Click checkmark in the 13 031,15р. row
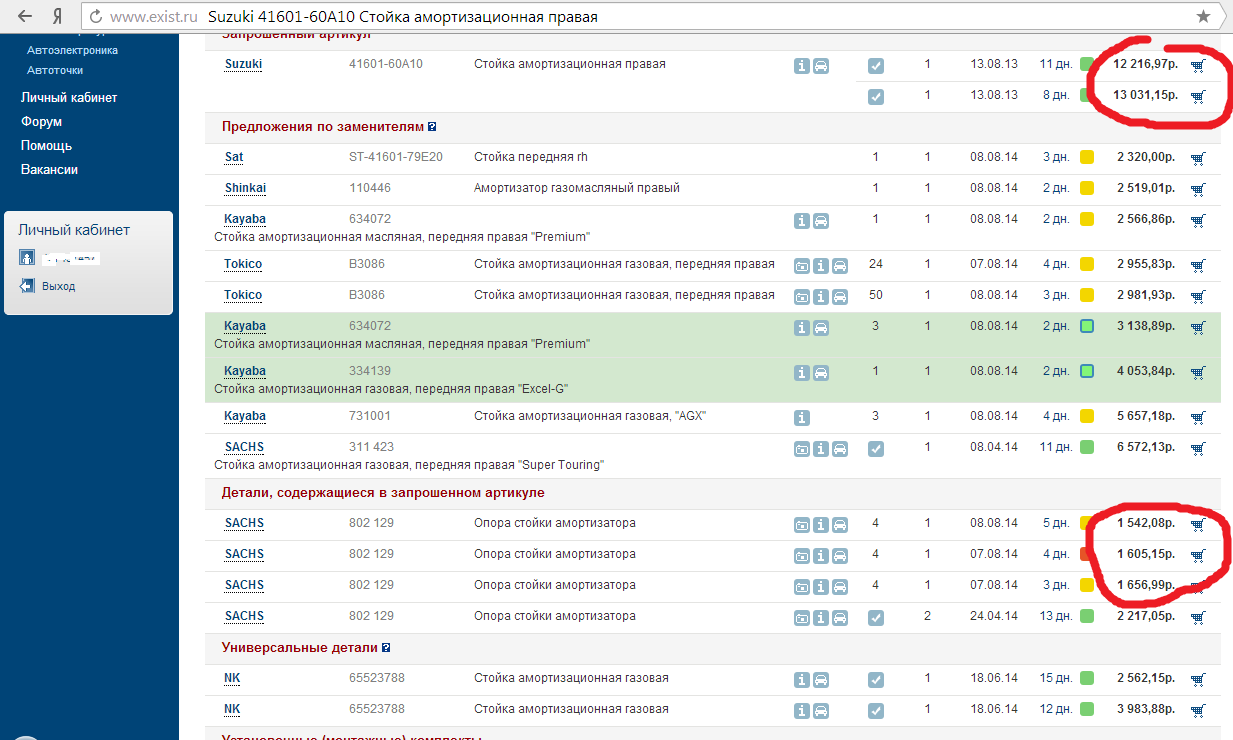The width and height of the screenshot is (1233, 740). [876, 97]
